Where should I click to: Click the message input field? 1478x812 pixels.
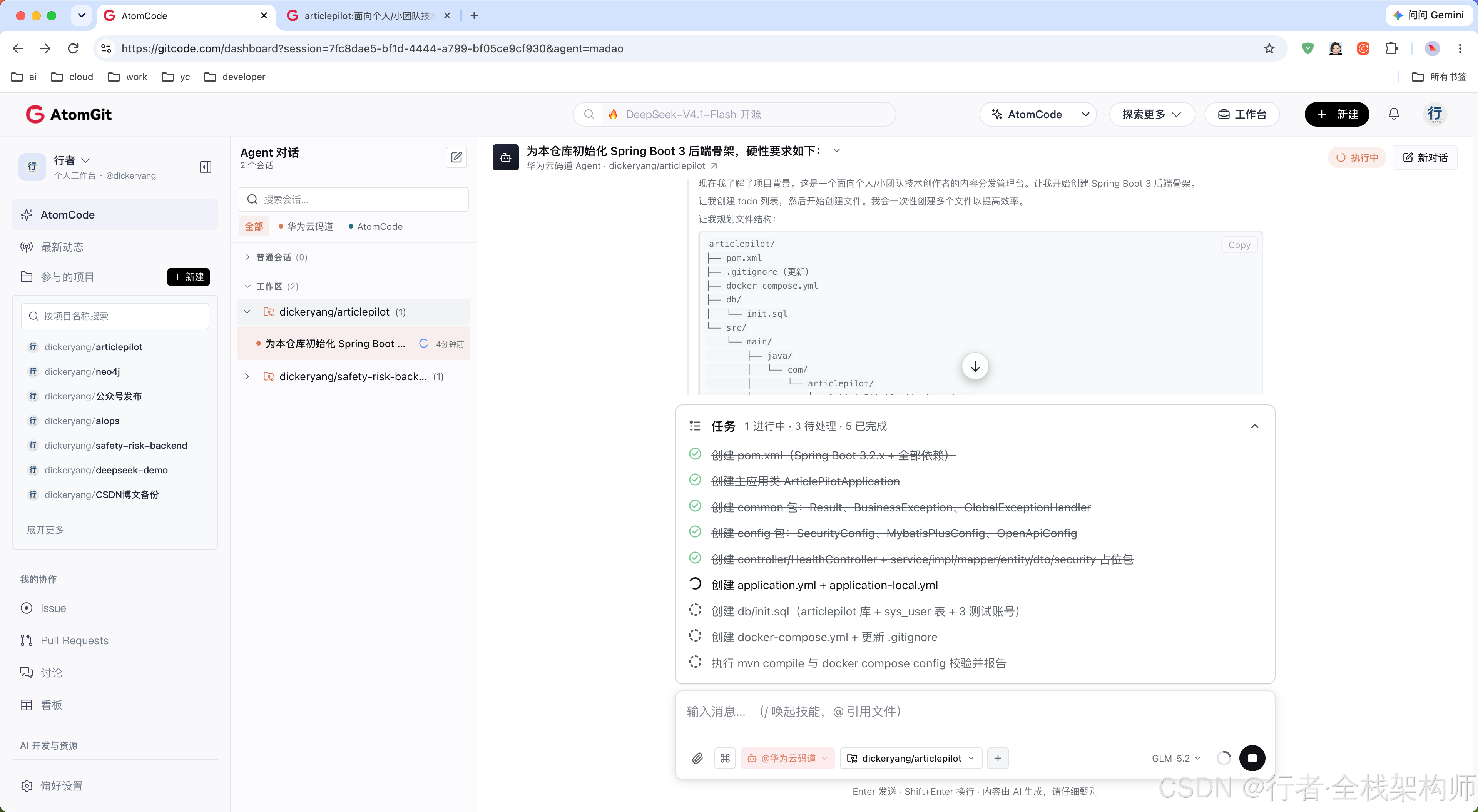(975, 712)
